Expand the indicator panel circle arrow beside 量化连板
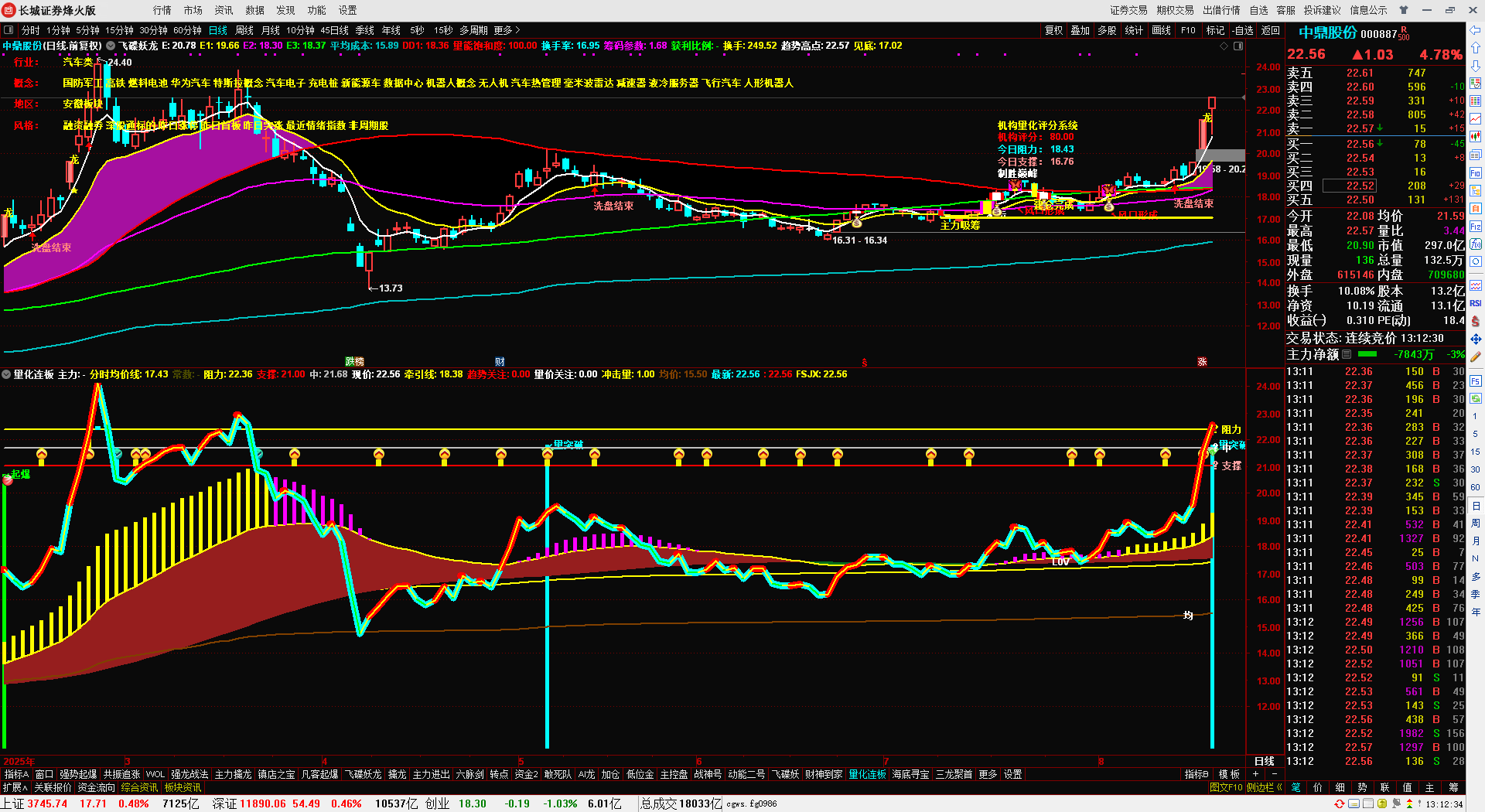Image resolution: width=1485 pixels, height=812 pixels. [7, 374]
